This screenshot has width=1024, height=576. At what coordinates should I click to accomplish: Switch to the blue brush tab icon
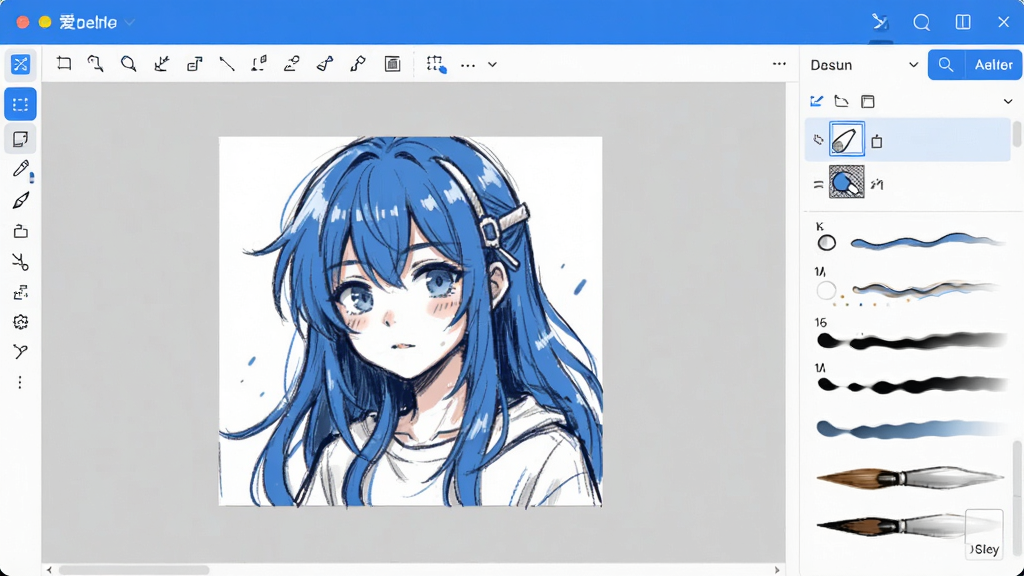[816, 101]
